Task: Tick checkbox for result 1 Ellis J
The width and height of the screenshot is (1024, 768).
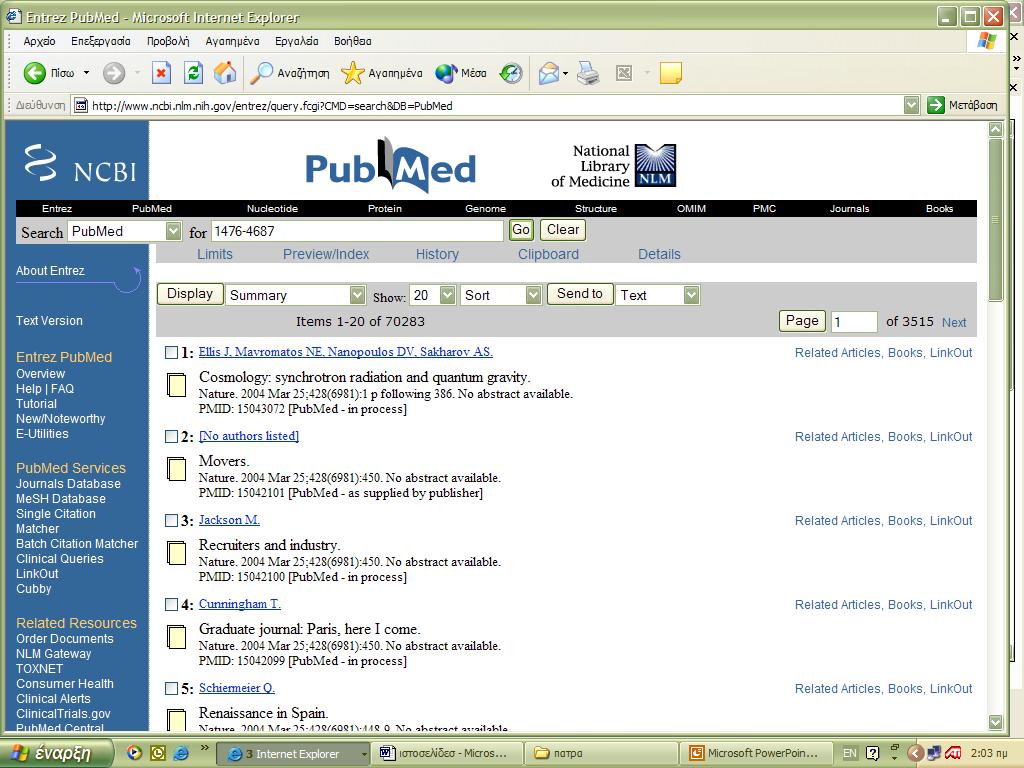Action: pos(171,353)
